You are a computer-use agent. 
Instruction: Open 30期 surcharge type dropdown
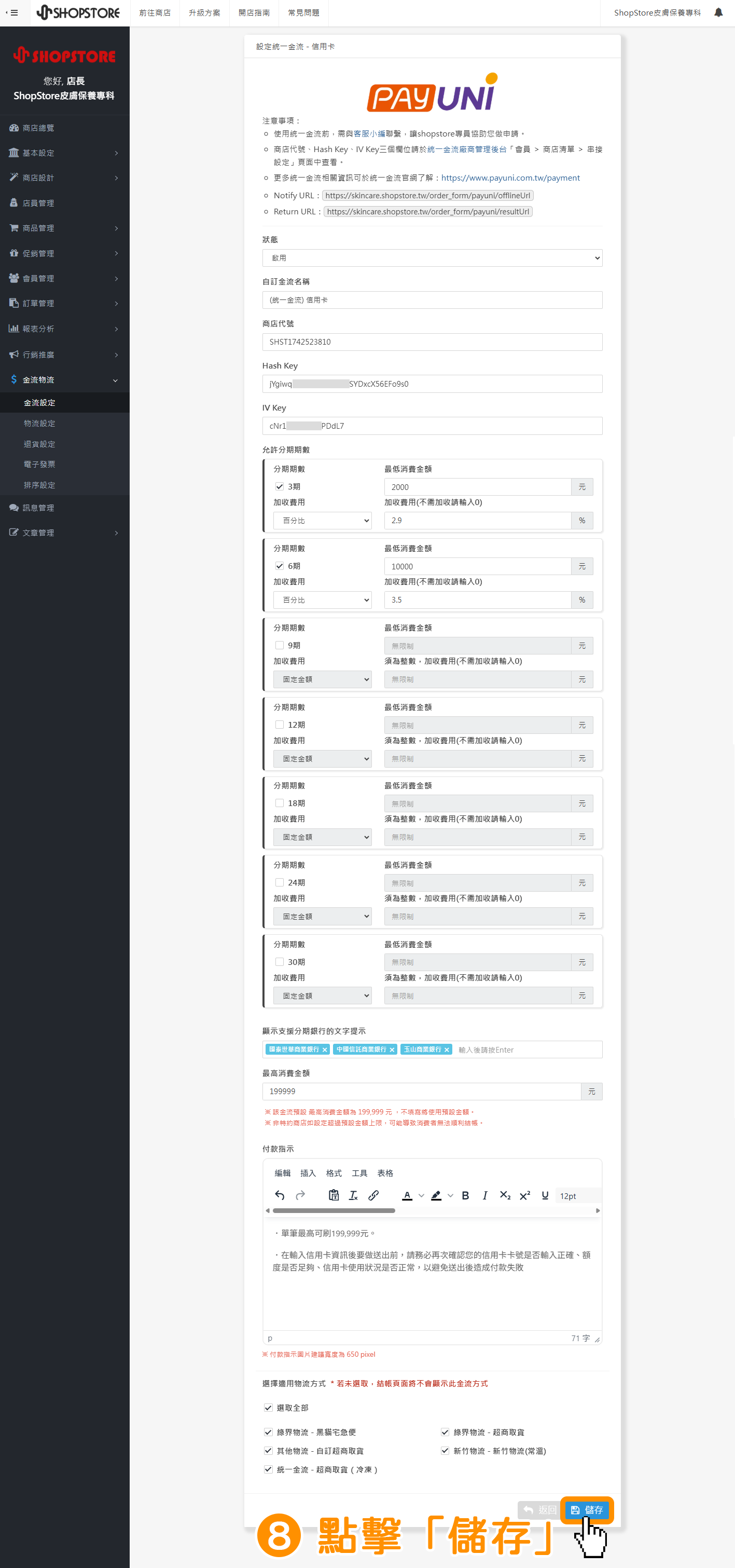click(x=323, y=996)
